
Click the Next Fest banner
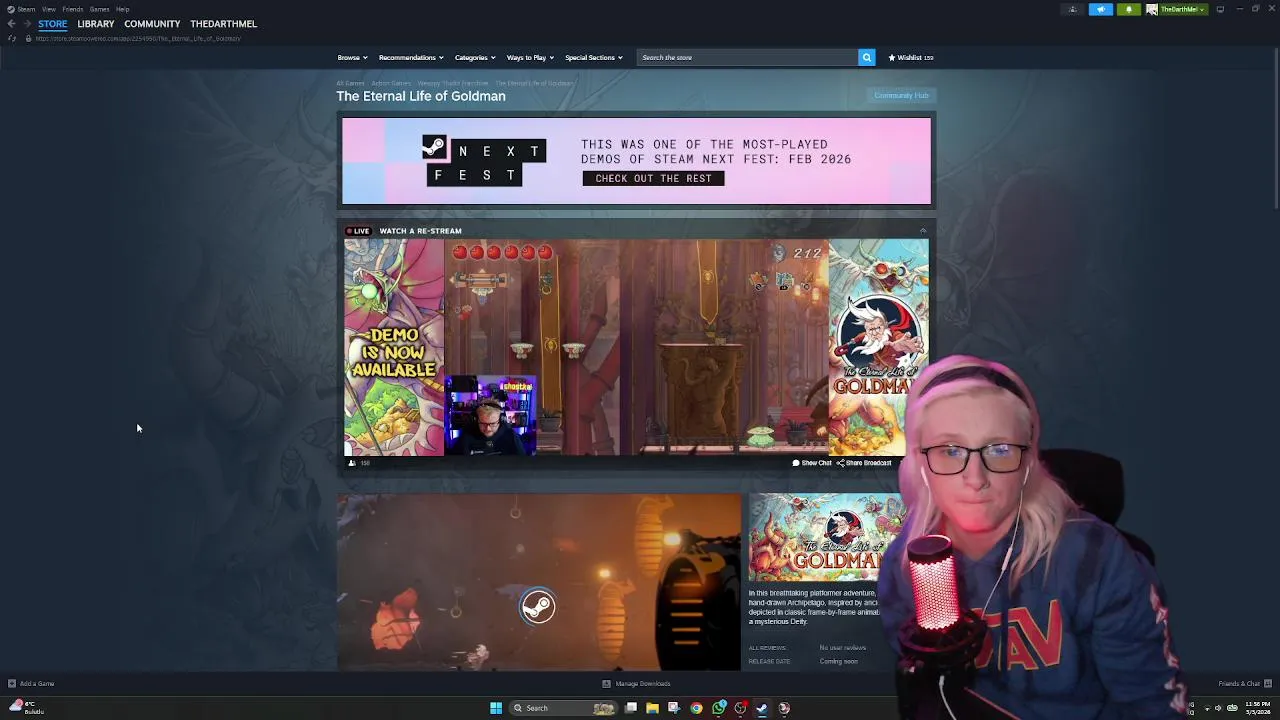(x=636, y=161)
